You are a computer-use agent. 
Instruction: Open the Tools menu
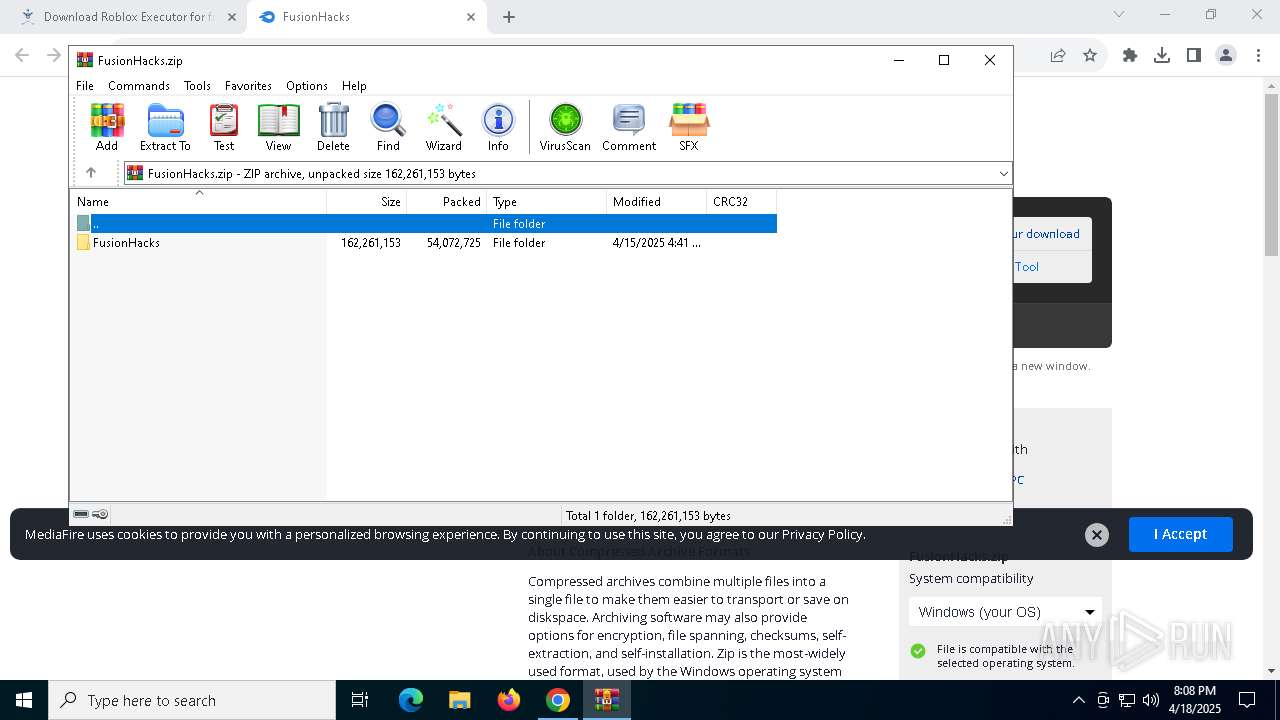click(x=197, y=86)
